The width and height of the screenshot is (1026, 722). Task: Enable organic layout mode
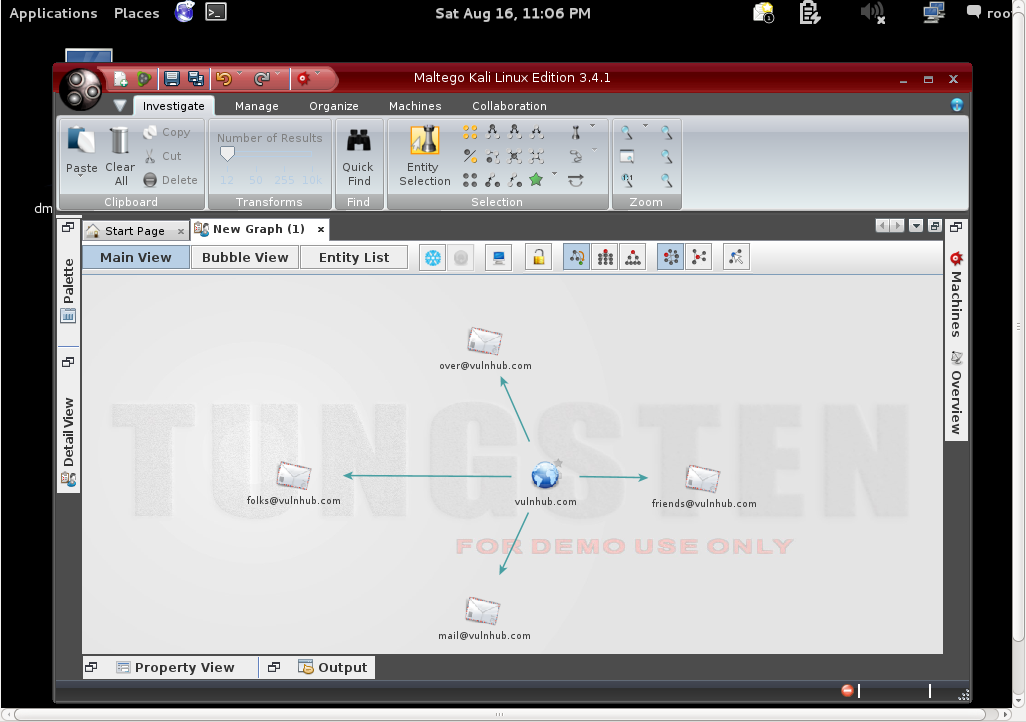point(576,258)
